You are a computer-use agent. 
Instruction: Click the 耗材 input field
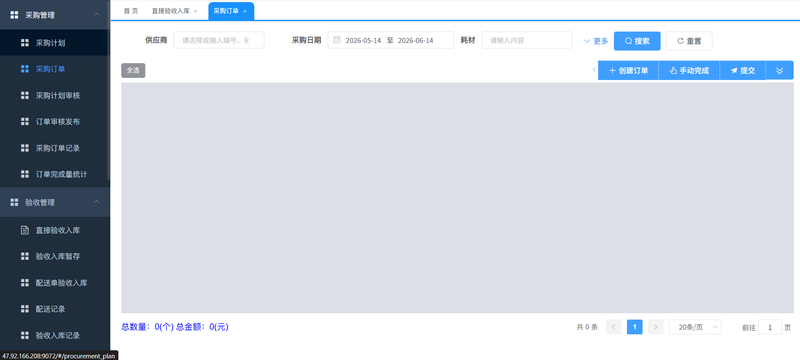click(527, 40)
